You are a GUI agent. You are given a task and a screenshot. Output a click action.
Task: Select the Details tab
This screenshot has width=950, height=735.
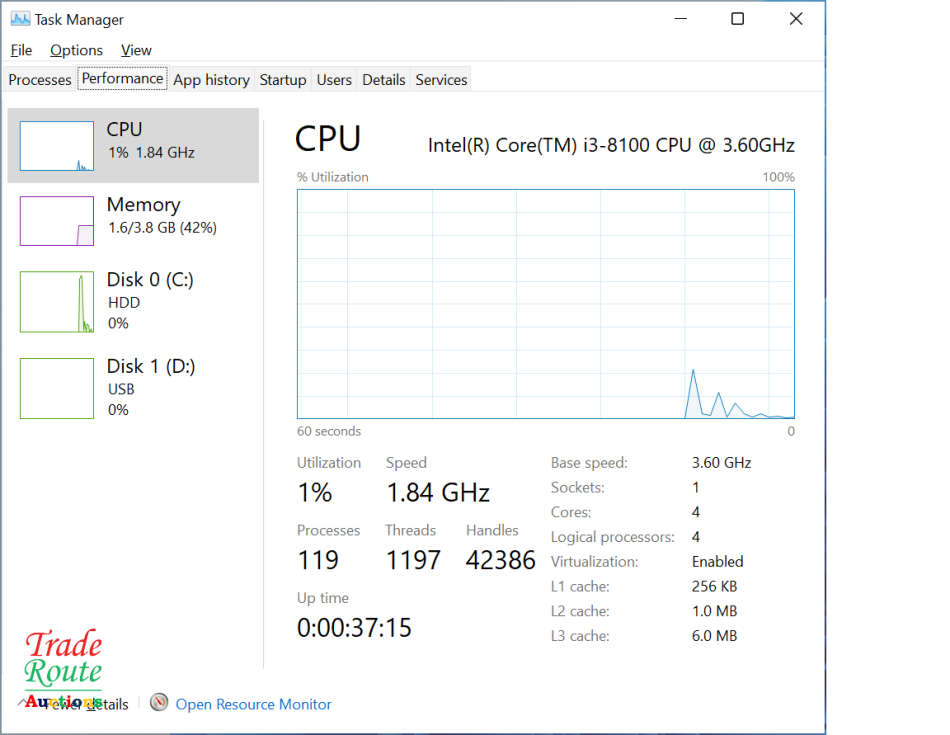coord(383,79)
